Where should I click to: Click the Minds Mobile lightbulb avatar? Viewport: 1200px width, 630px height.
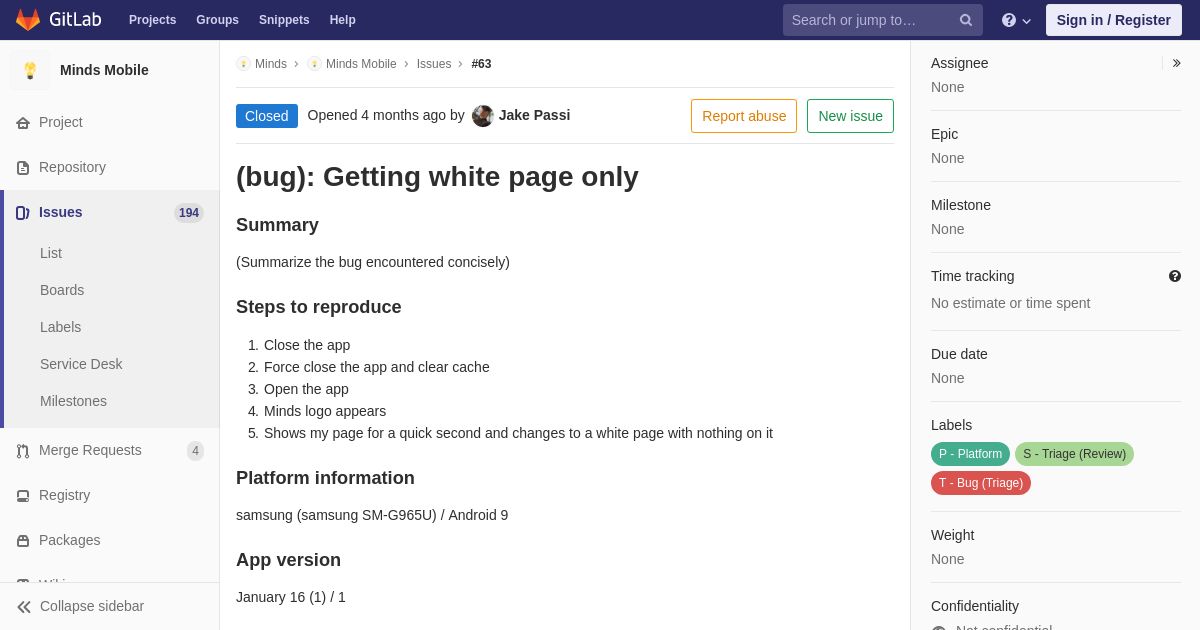[30, 70]
